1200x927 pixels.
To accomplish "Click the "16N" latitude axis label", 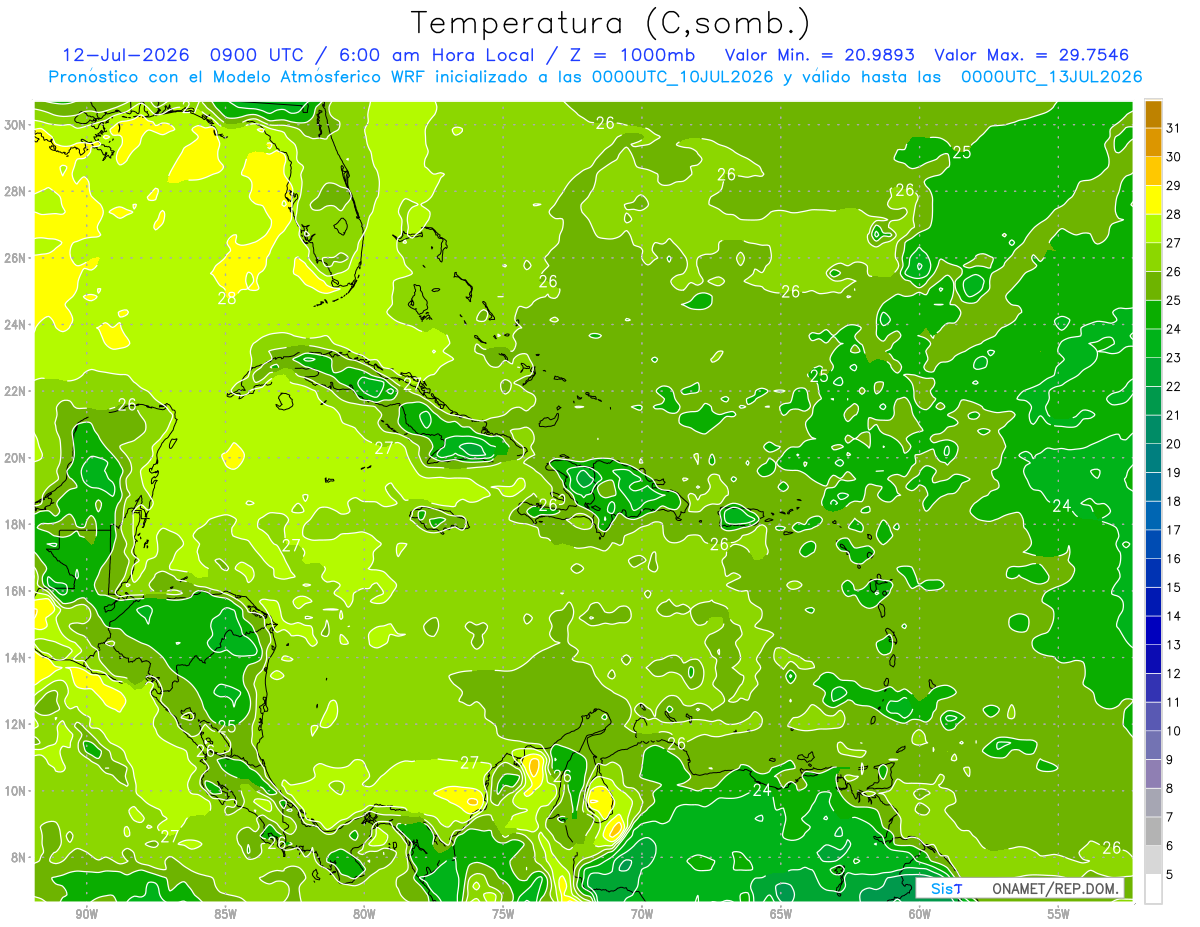I will 15,591.
